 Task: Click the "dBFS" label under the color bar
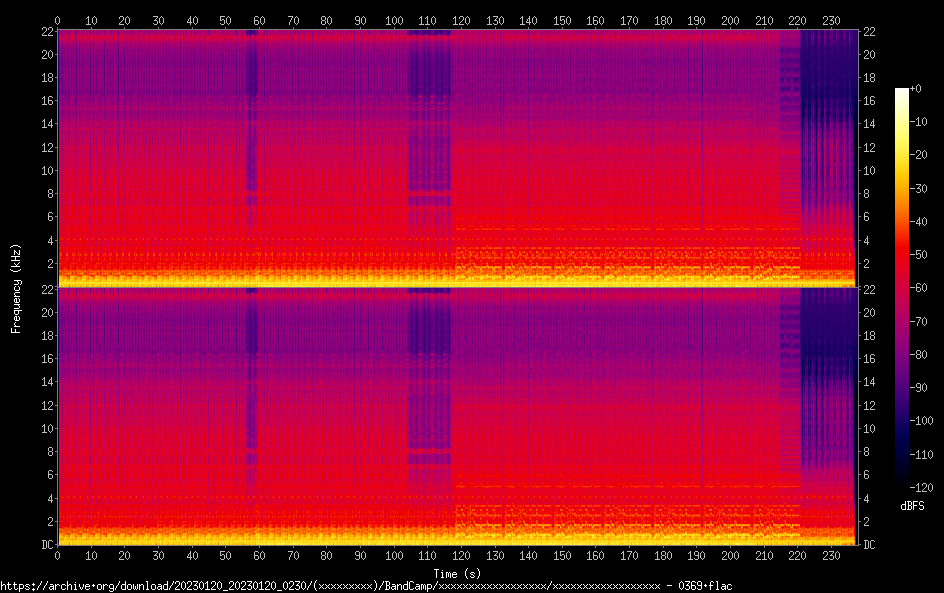(912, 507)
